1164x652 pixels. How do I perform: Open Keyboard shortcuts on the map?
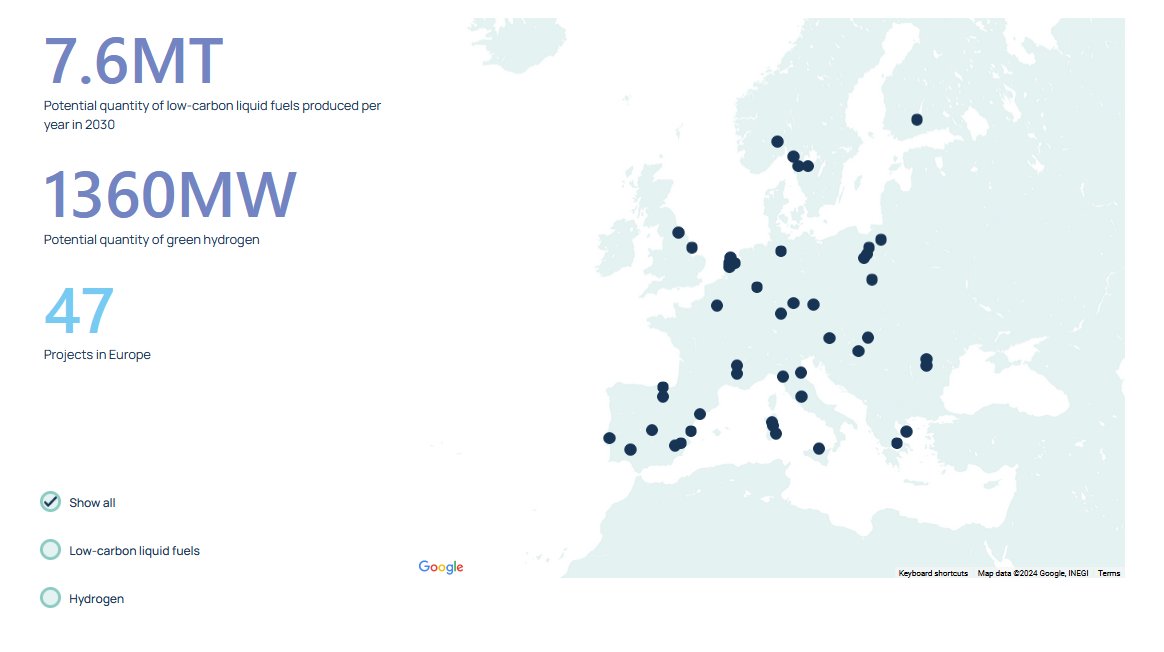(933, 573)
